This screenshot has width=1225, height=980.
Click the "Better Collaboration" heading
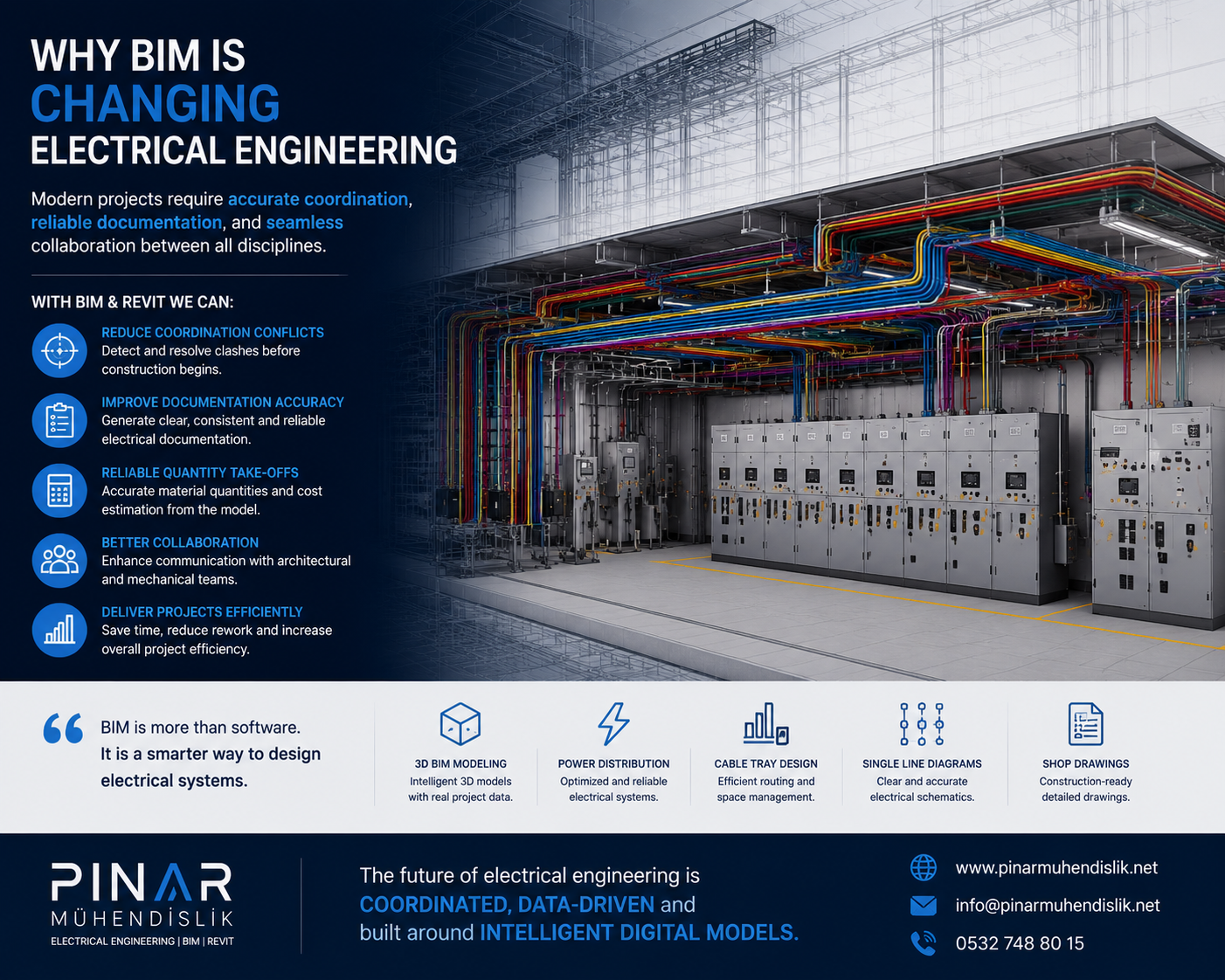coord(180,542)
